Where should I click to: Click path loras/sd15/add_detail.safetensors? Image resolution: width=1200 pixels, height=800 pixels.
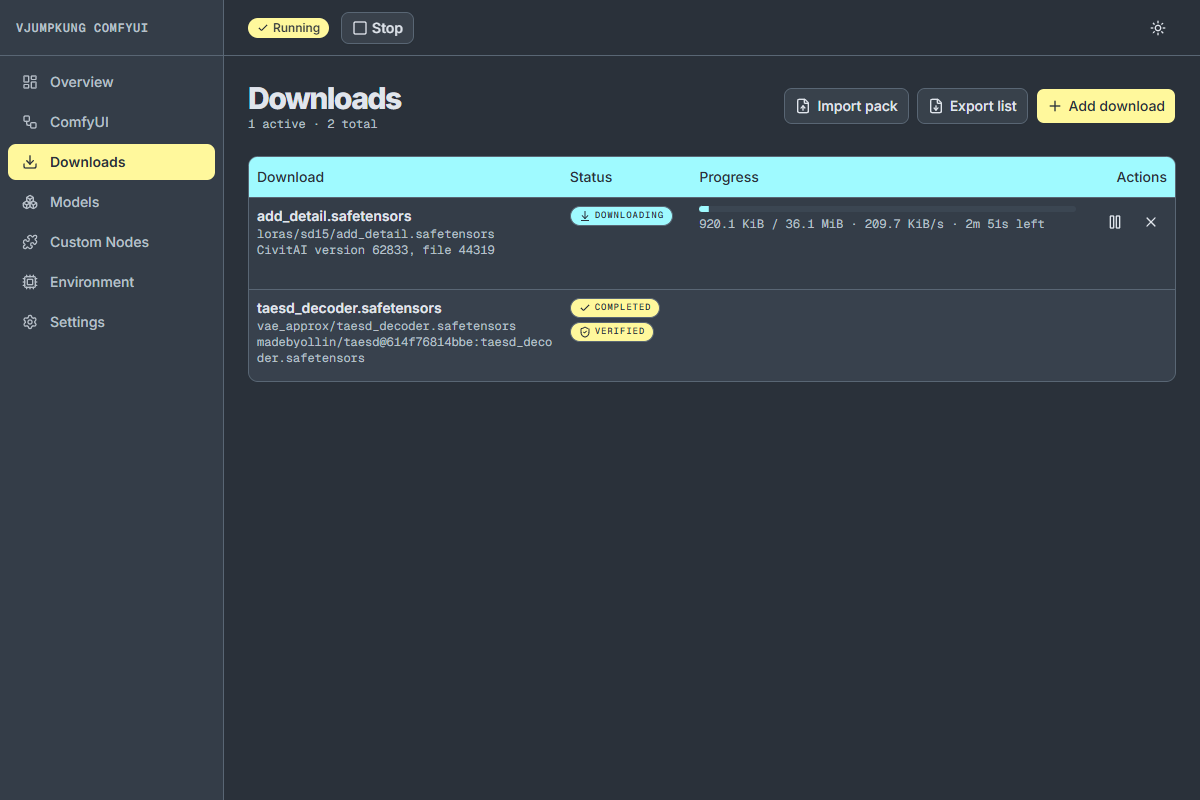click(x=376, y=234)
